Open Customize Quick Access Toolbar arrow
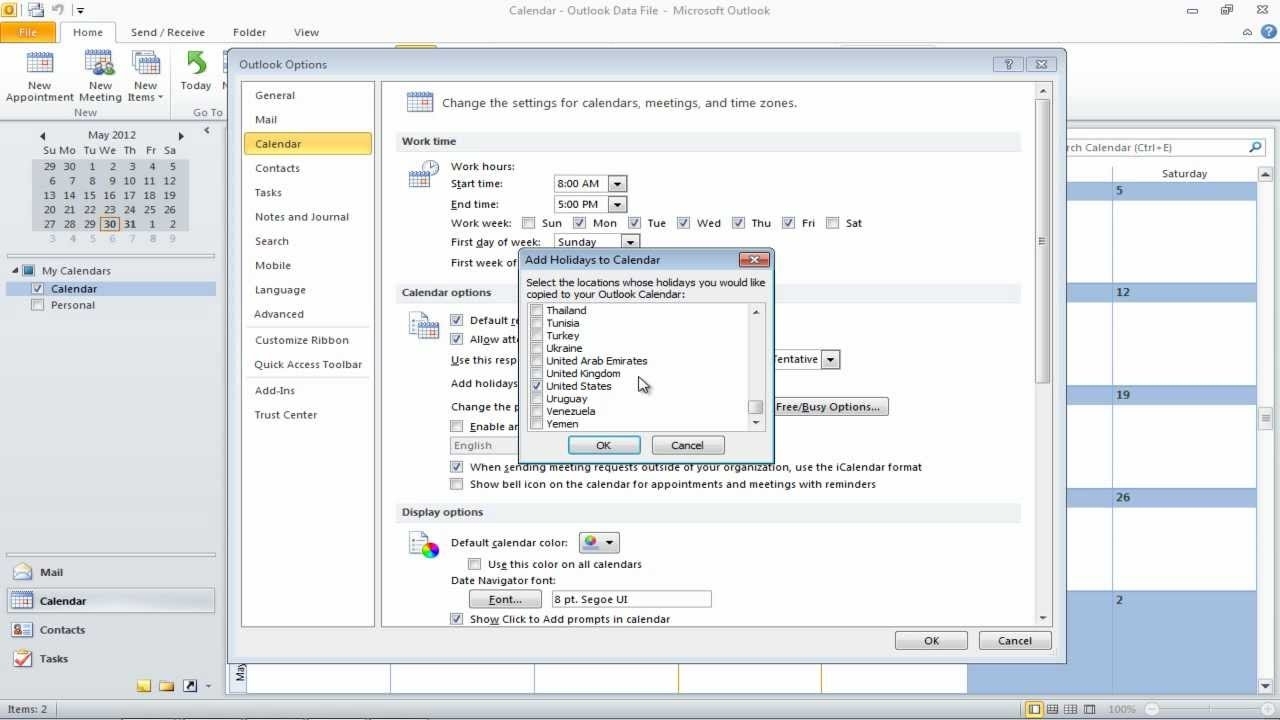1280x720 pixels. pyautogui.click(x=80, y=11)
